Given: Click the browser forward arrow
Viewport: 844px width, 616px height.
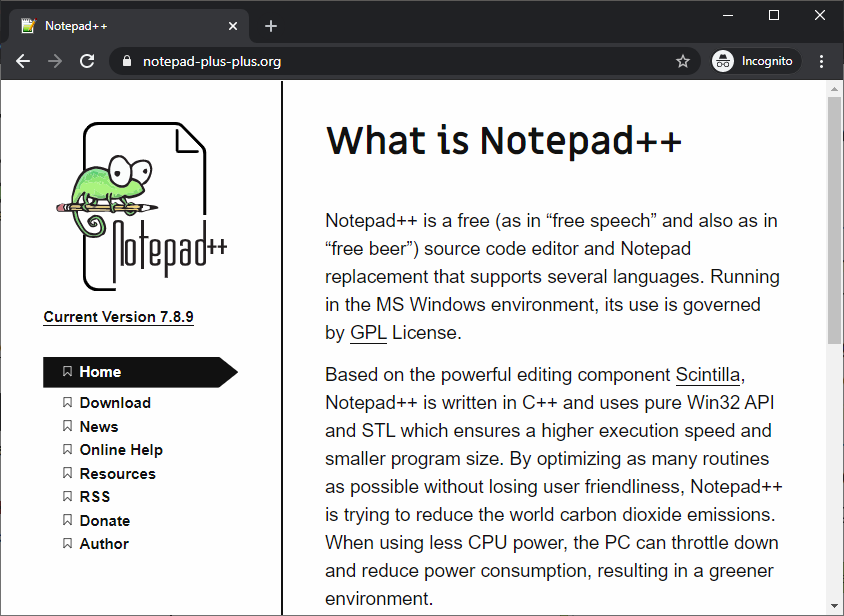Looking at the screenshot, I should click(x=55, y=61).
